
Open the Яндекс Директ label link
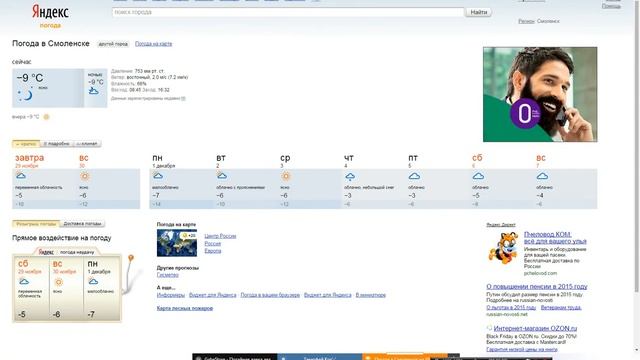click(501, 224)
